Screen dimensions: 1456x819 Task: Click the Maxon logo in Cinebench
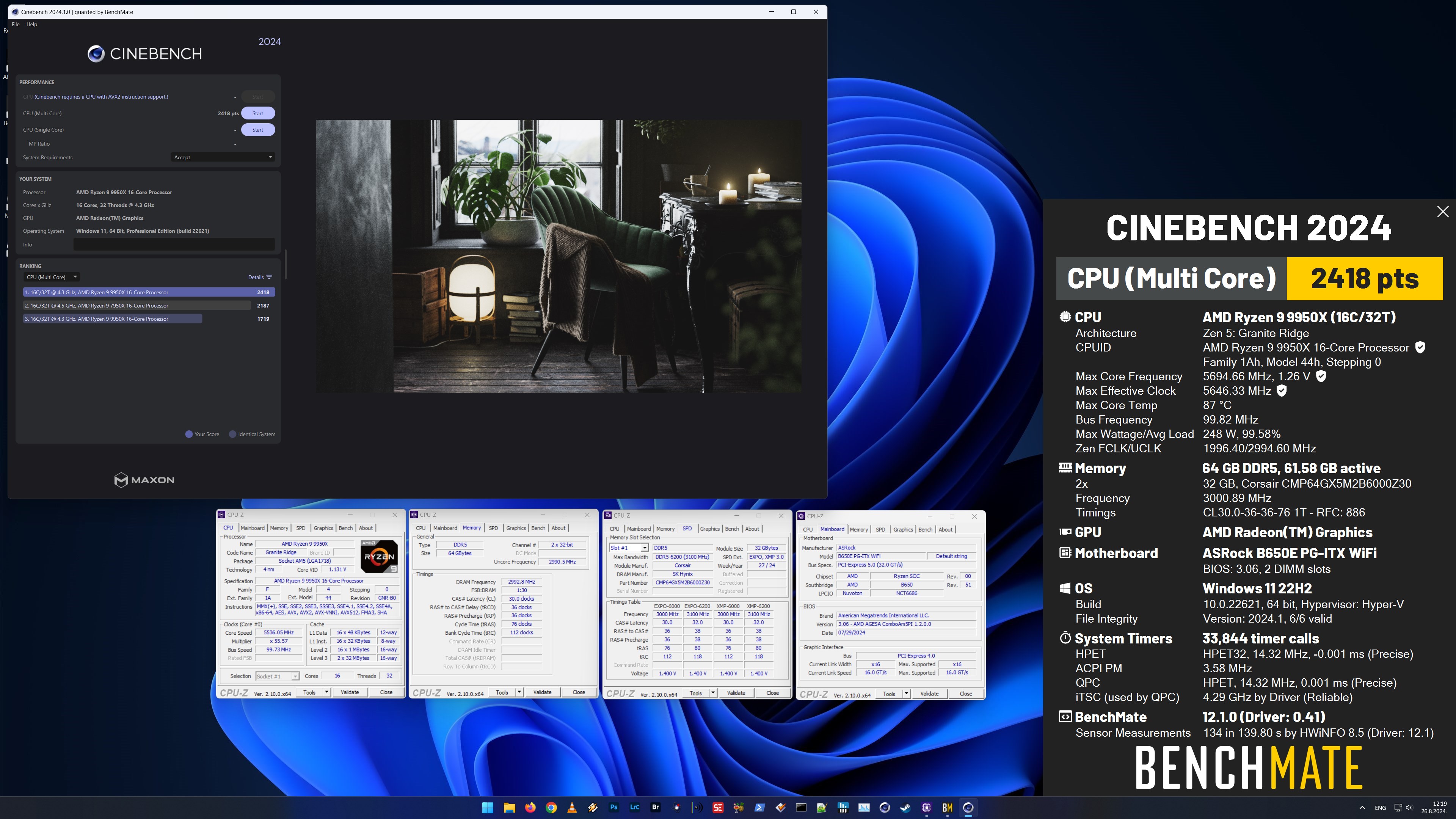coord(144,480)
